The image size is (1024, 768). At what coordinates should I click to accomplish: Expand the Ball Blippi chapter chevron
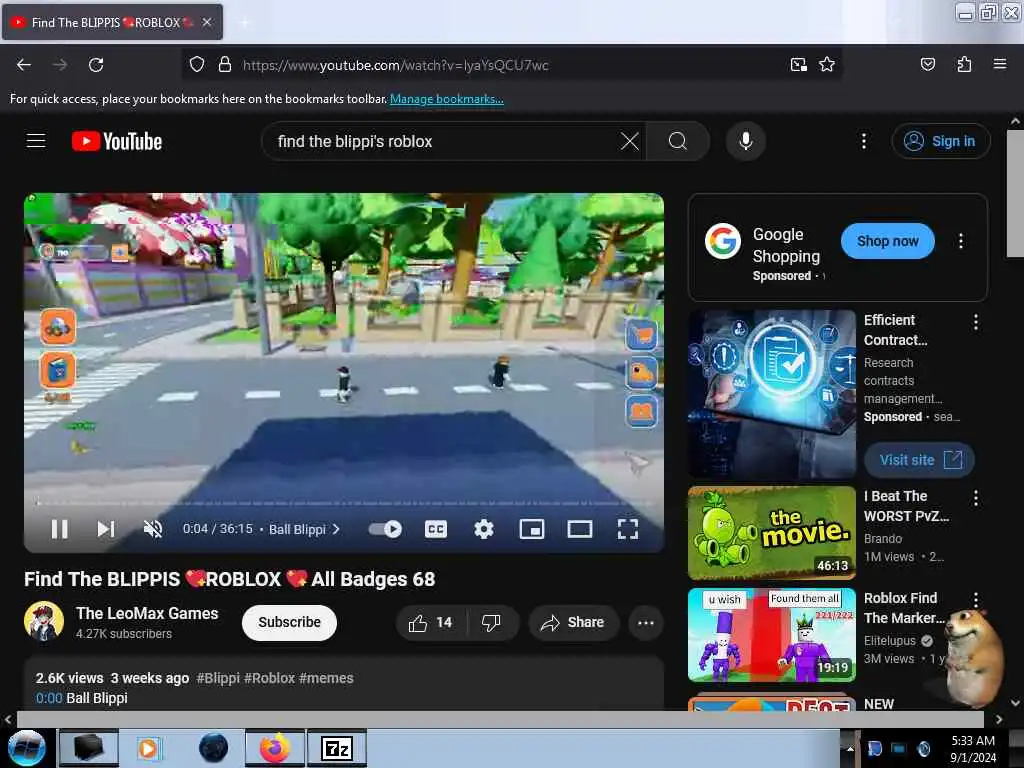coord(336,529)
